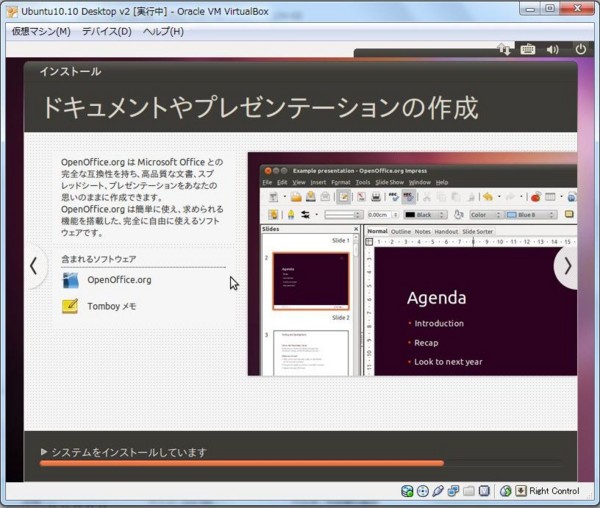Click the hard disk activity status icon
The image size is (600, 508).
407,491
